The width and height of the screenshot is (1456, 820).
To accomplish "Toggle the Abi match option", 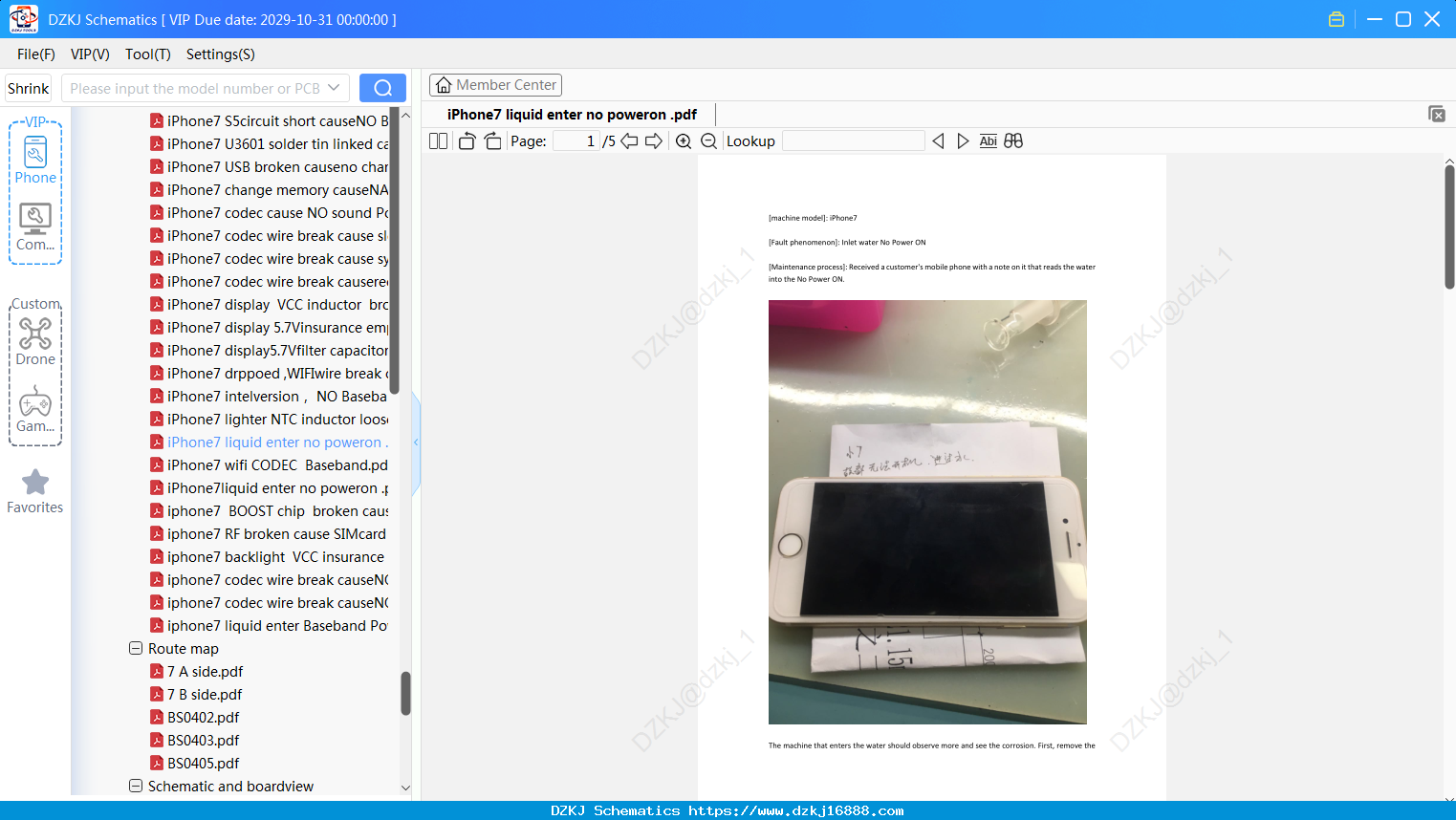I will tap(989, 141).
